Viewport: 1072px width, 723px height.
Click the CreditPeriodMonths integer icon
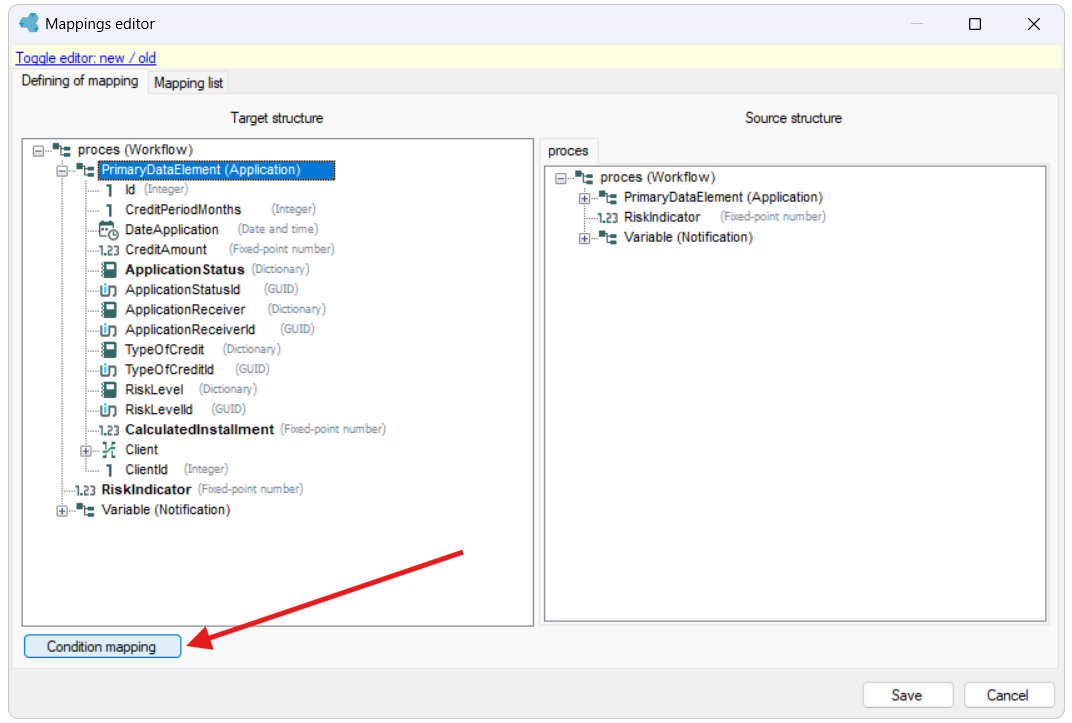[x=109, y=210]
